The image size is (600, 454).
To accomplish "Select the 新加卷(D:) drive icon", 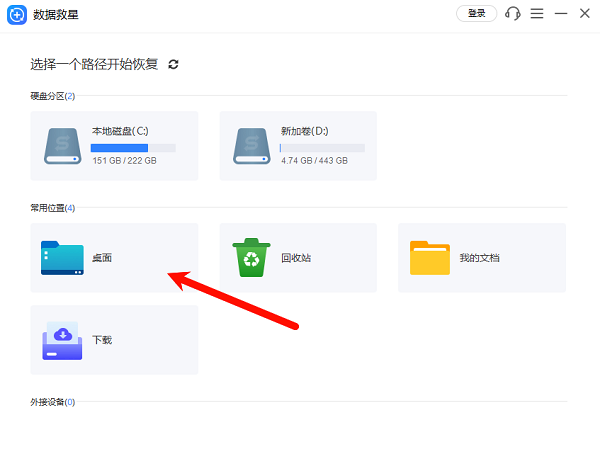I will coord(251,146).
